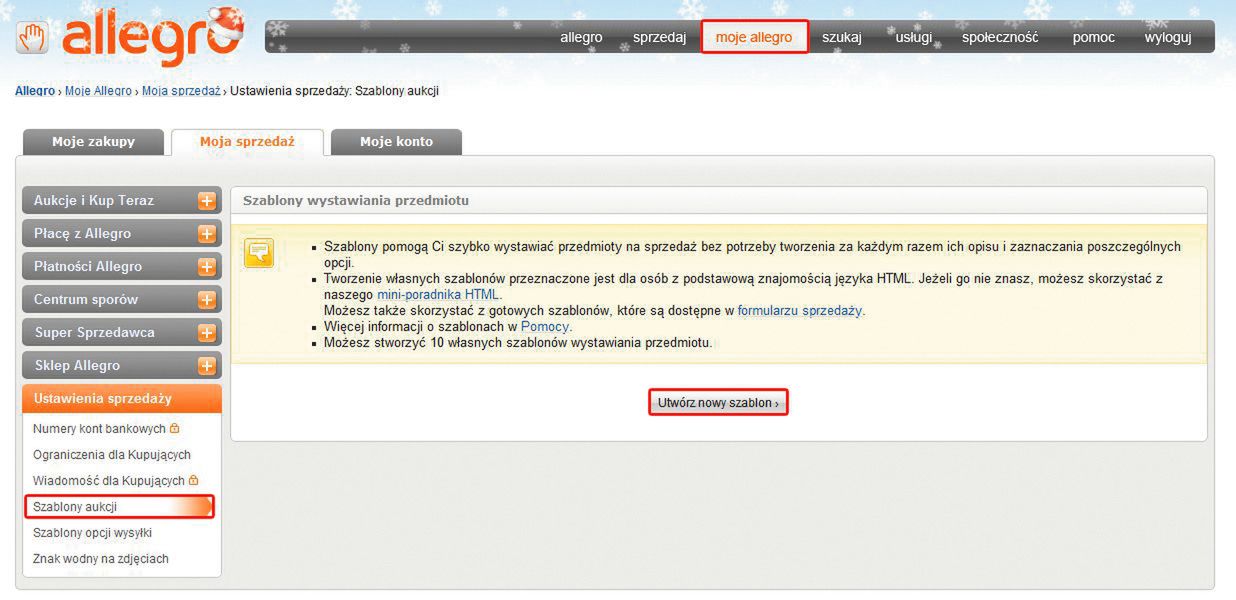
Task: Switch to Moje zakupy tab
Action: tap(93, 142)
